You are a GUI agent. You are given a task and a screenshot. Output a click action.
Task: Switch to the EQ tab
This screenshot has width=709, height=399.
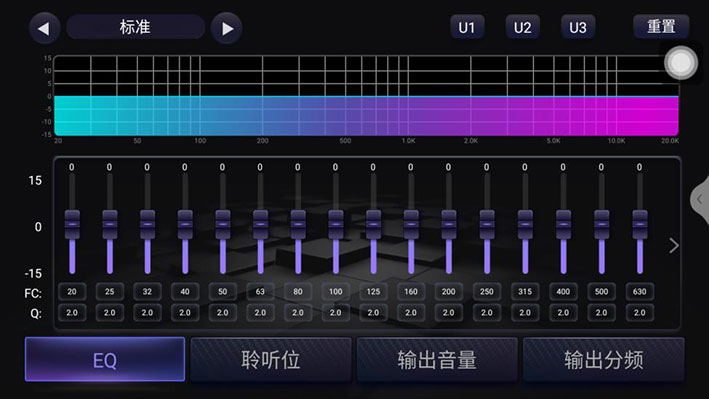pyautogui.click(x=105, y=359)
